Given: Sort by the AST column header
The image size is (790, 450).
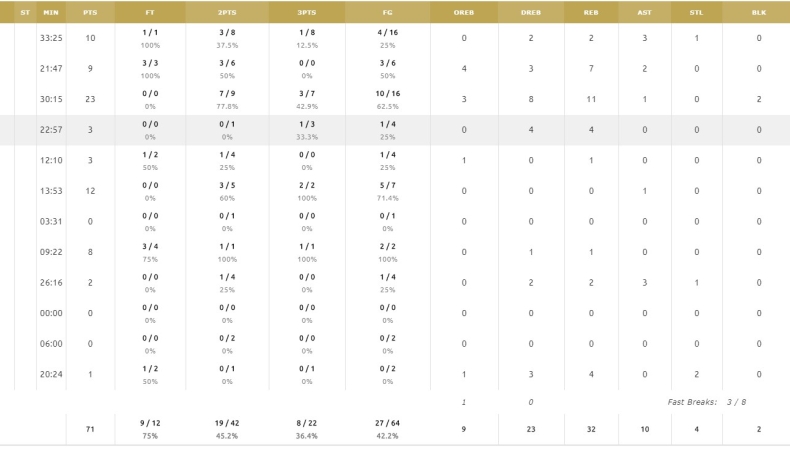Looking at the screenshot, I should point(644,12).
